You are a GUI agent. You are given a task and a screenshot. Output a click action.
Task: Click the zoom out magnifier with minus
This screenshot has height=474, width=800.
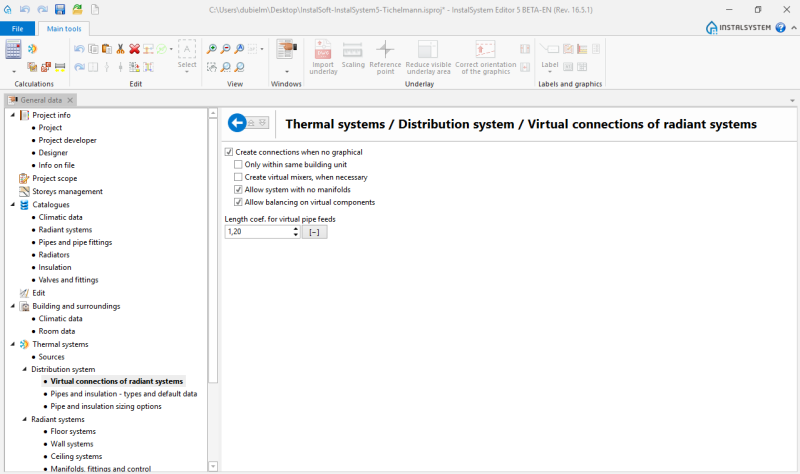[225, 49]
